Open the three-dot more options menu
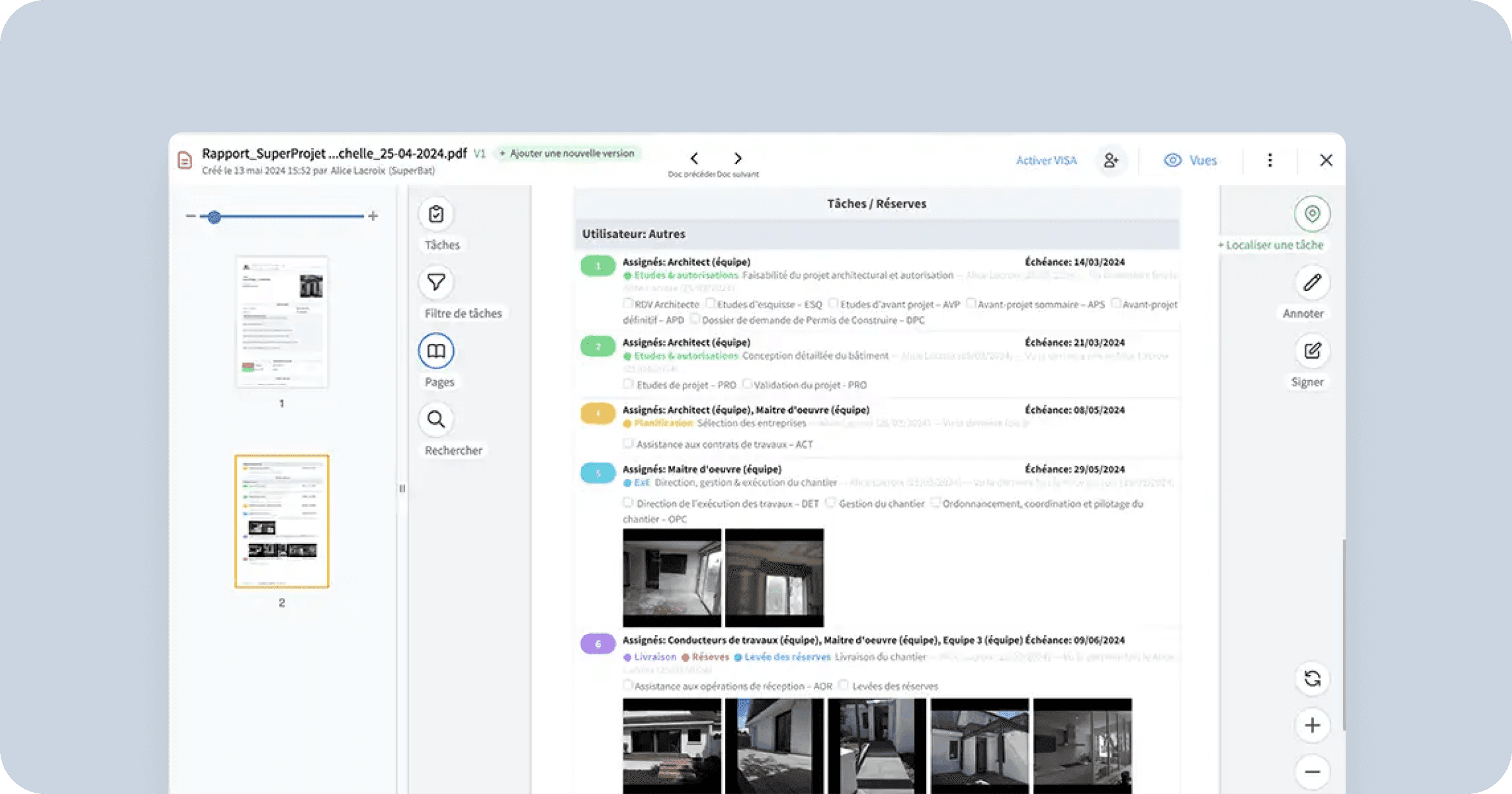 pyautogui.click(x=1270, y=160)
